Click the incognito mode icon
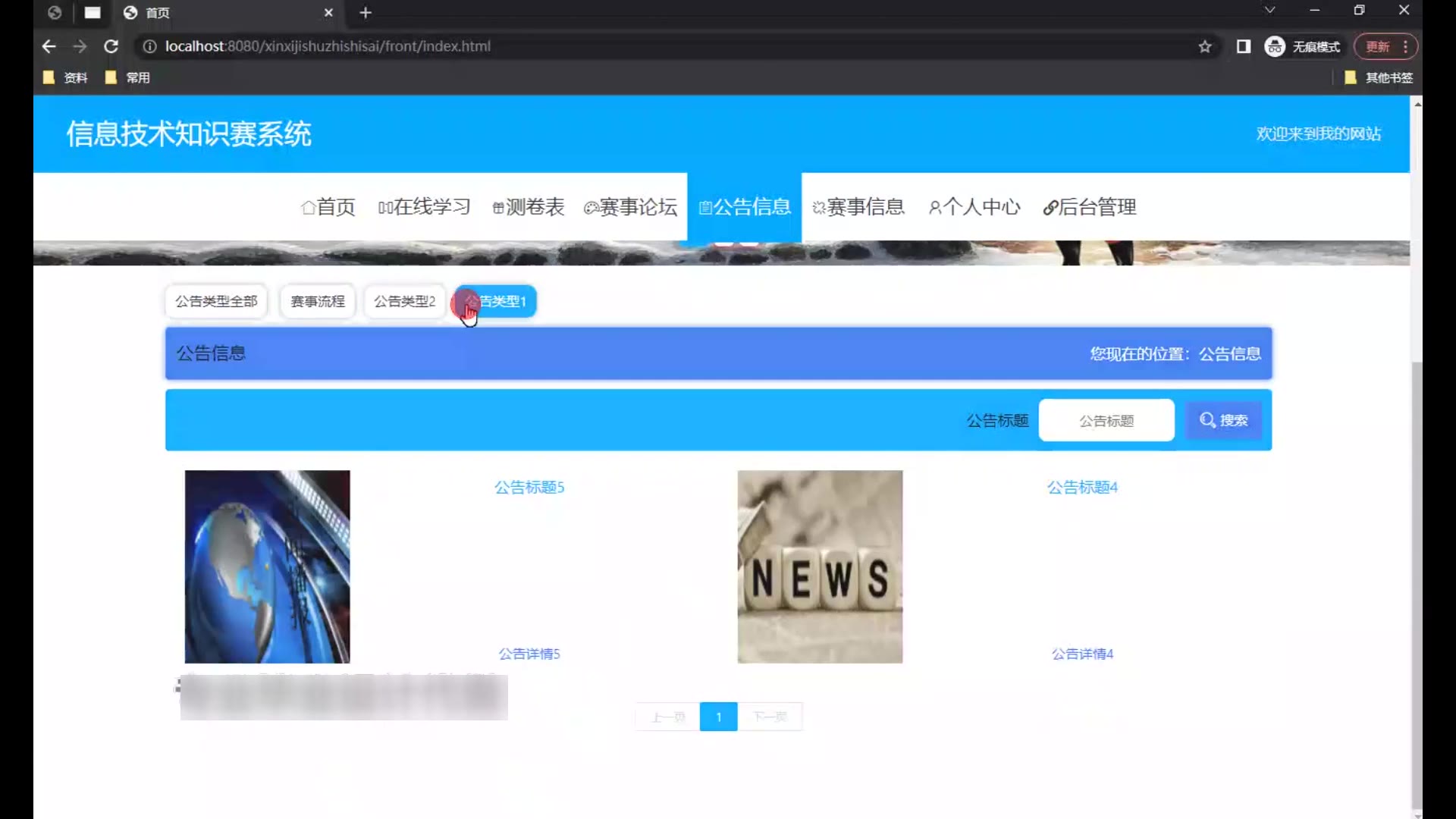This screenshot has width=1456, height=819. [1275, 47]
